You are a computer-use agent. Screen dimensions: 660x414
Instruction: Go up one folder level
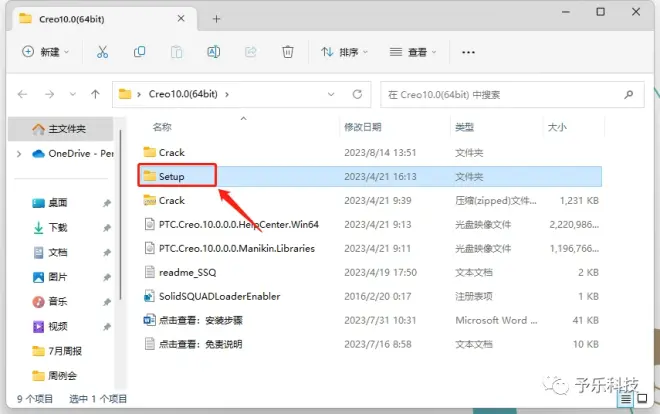pos(95,94)
